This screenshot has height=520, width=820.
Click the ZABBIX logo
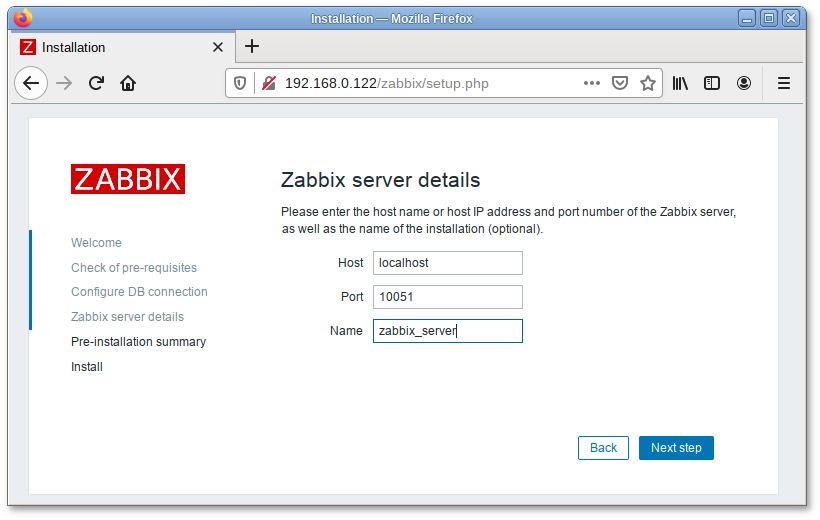tap(128, 179)
